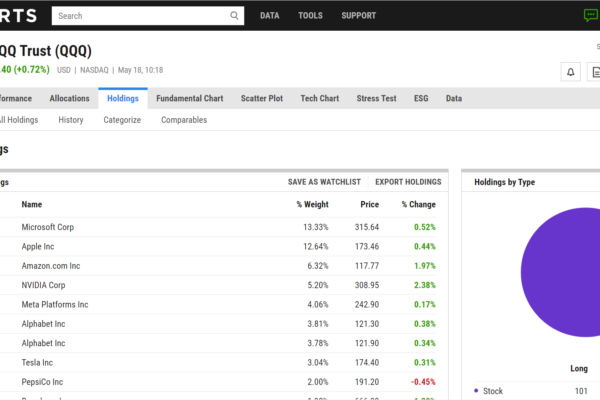Click PepsiCo change value -0.45%
This screenshot has width=600, height=400.
coord(423,382)
